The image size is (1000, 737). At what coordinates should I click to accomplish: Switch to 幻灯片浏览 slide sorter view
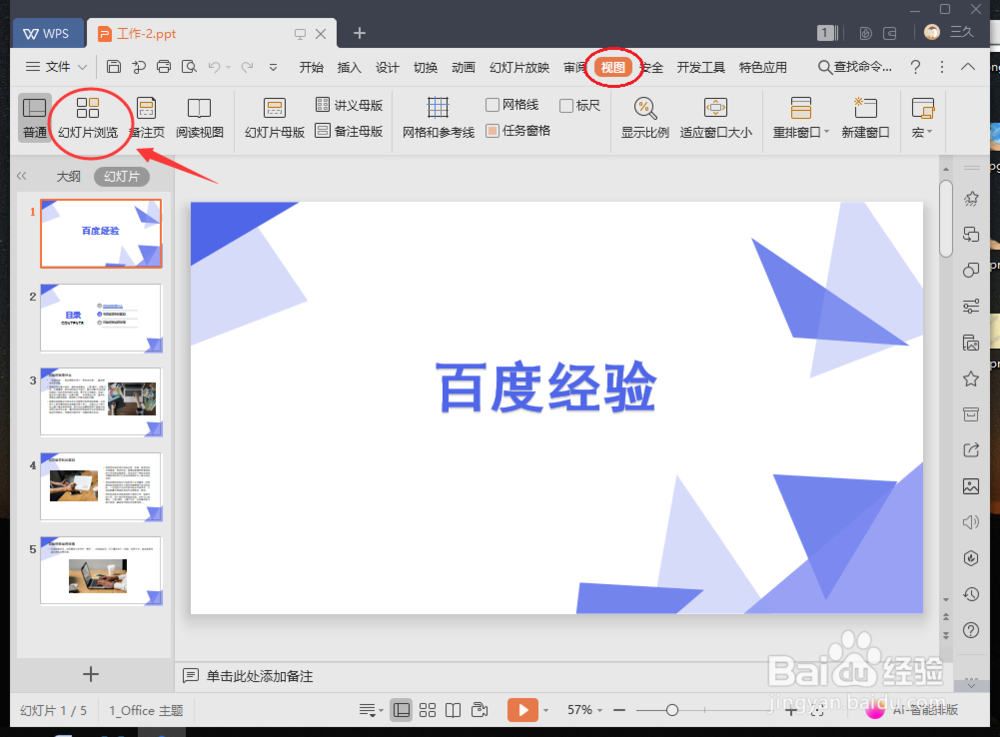pos(88,118)
